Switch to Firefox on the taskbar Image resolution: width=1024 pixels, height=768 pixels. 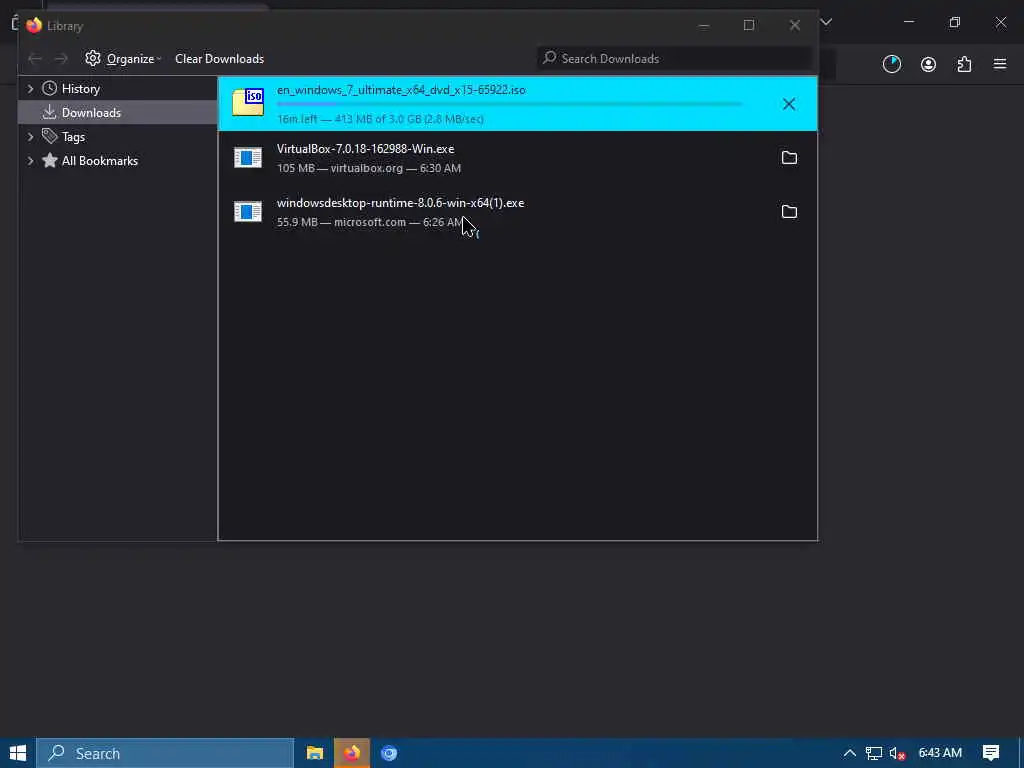tap(352, 753)
